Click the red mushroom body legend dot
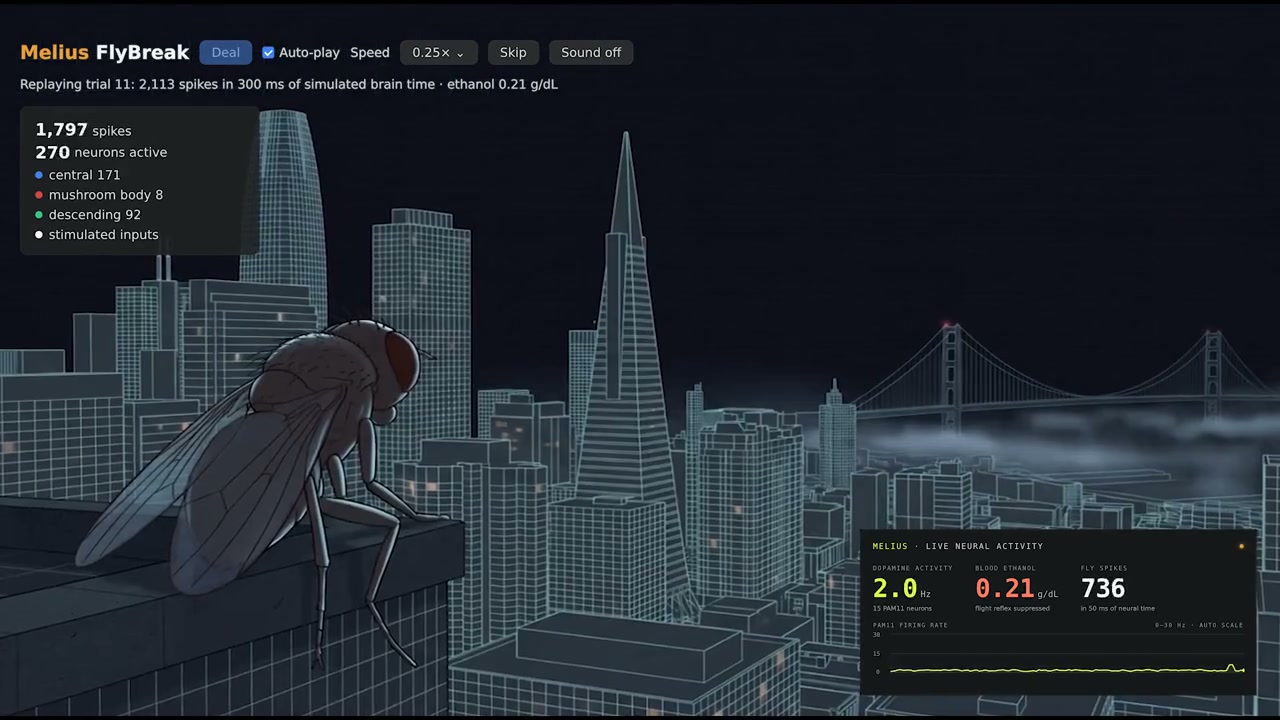This screenshot has width=1280, height=720. (x=39, y=195)
